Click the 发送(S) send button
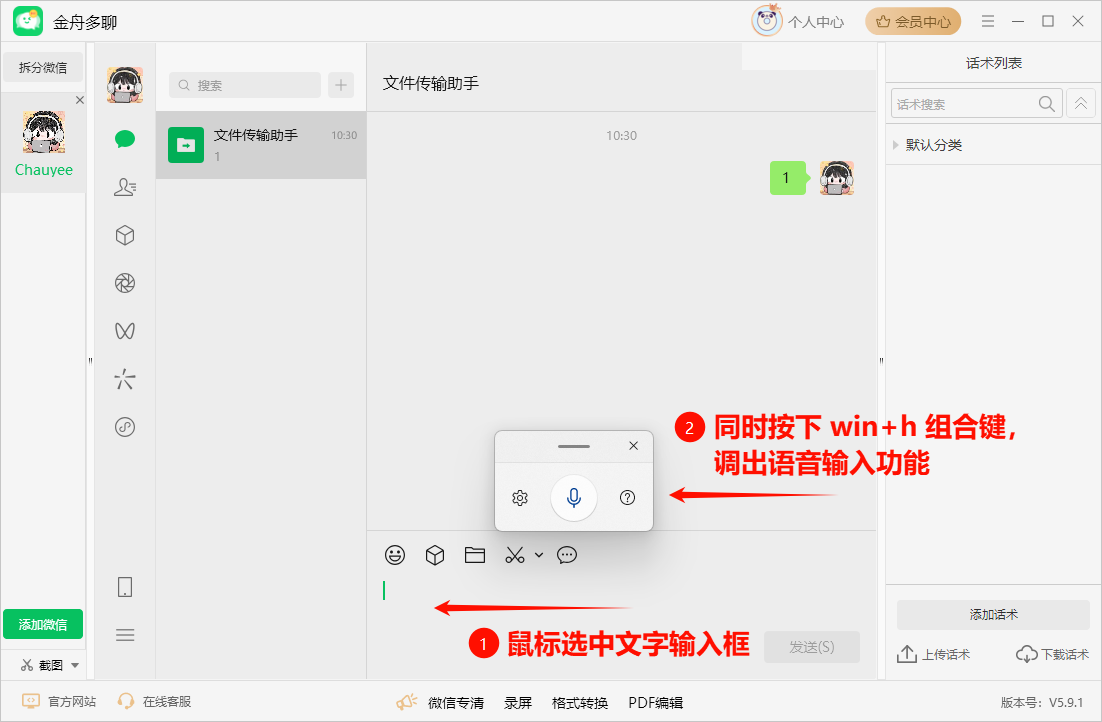Image resolution: width=1102 pixels, height=722 pixels. [x=812, y=647]
